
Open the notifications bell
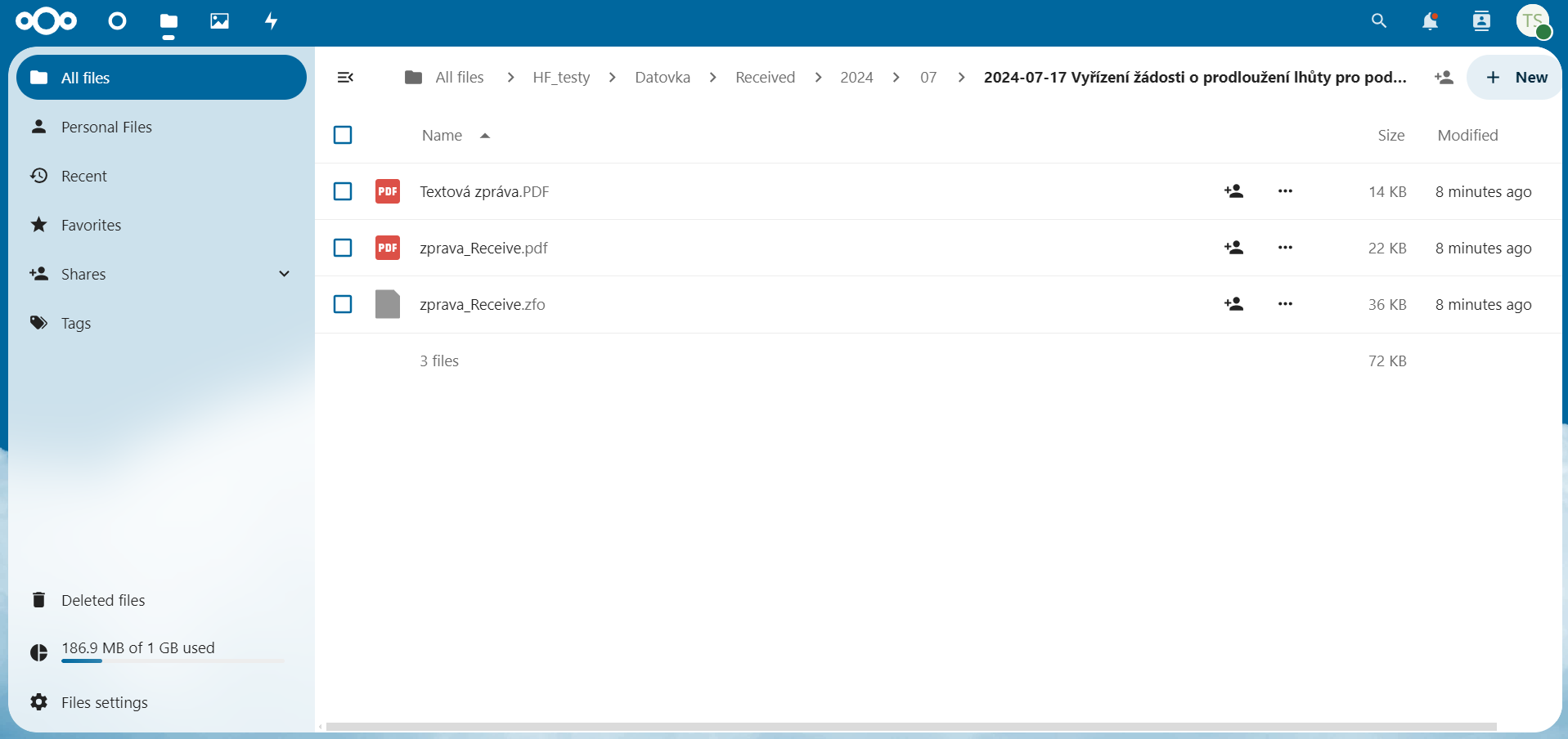(x=1429, y=21)
